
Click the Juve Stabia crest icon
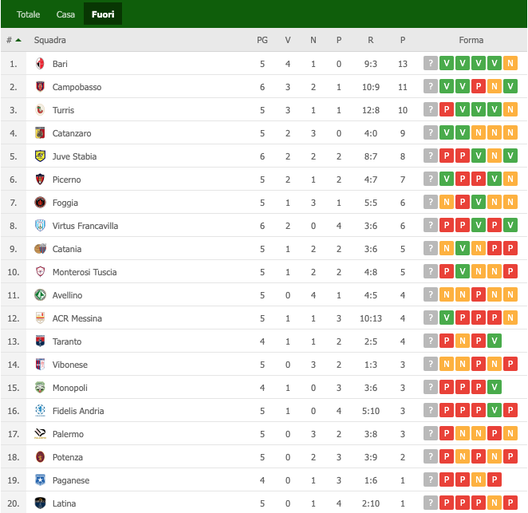(x=40, y=156)
